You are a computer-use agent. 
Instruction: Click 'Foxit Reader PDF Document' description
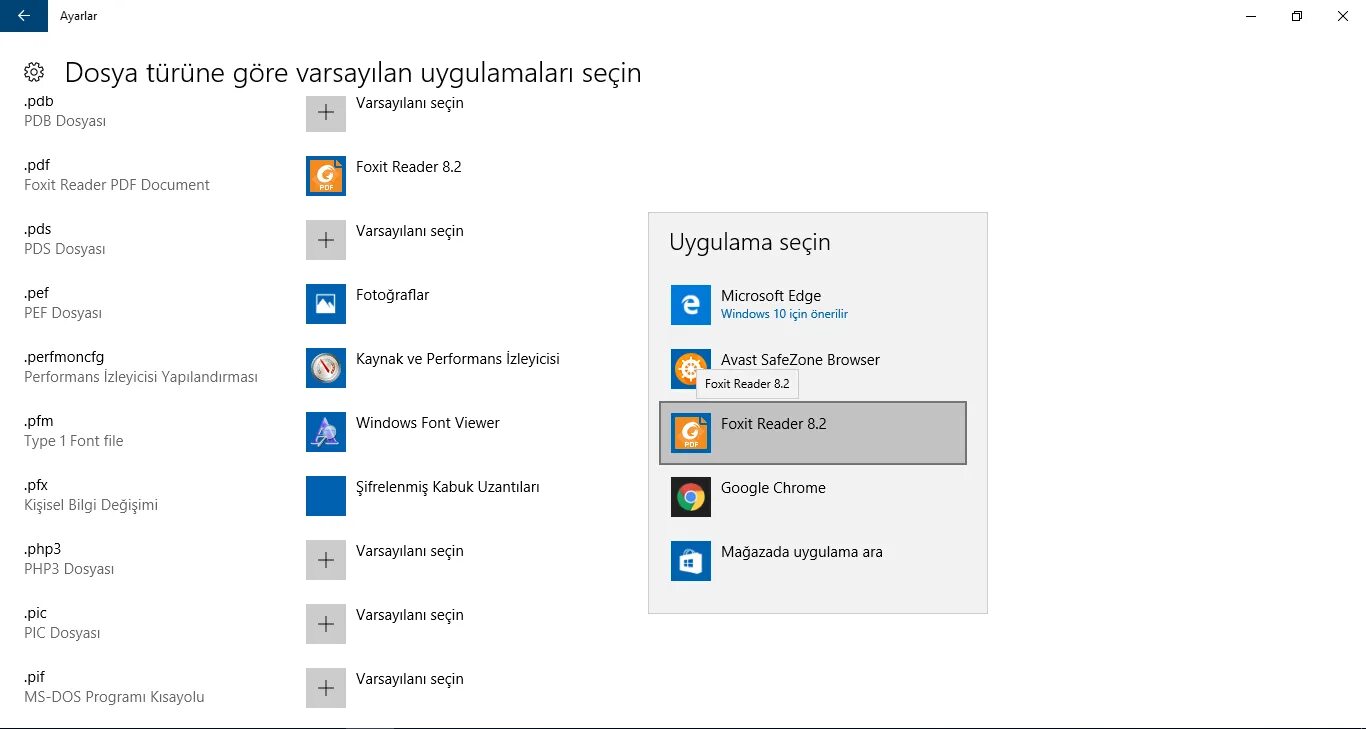(117, 185)
